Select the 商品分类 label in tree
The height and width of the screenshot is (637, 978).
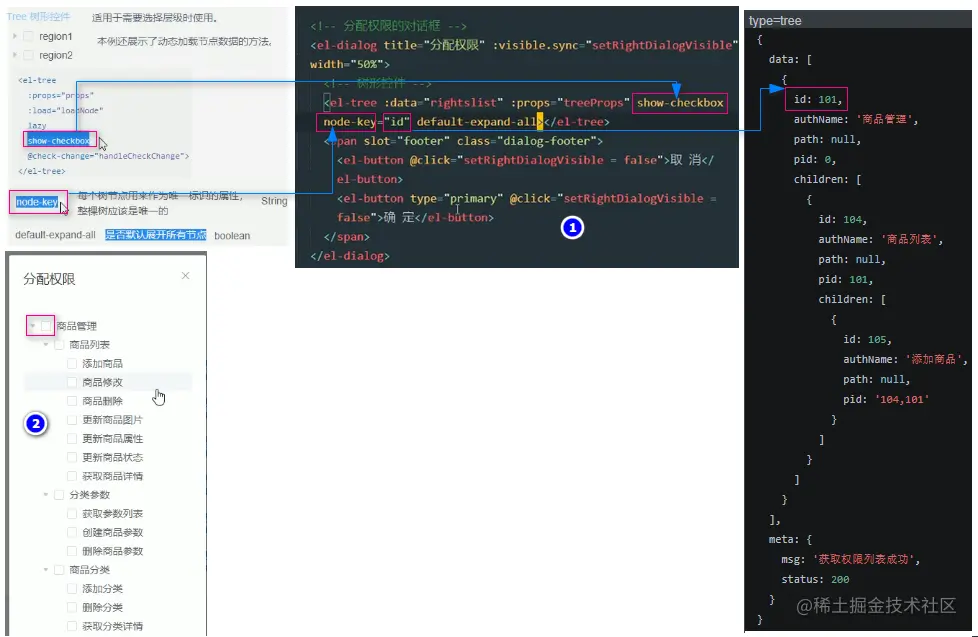pos(90,570)
